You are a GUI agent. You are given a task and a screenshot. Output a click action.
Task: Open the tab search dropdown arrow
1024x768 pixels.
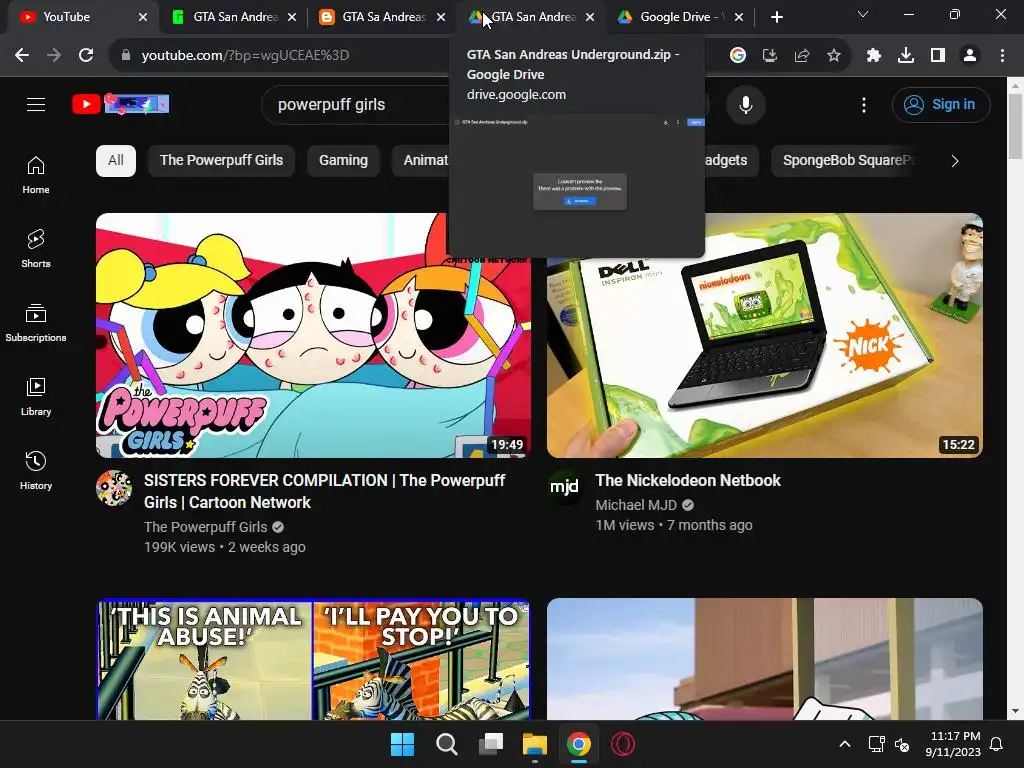pyautogui.click(x=863, y=14)
